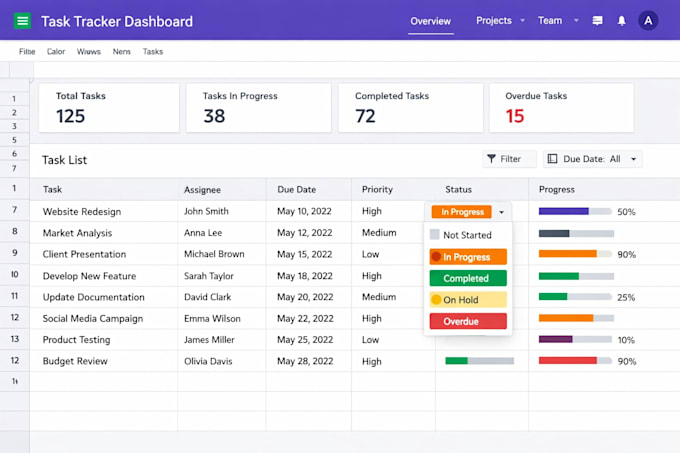
Task: Click assignee Sarah Taylor
Action: (x=209, y=276)
